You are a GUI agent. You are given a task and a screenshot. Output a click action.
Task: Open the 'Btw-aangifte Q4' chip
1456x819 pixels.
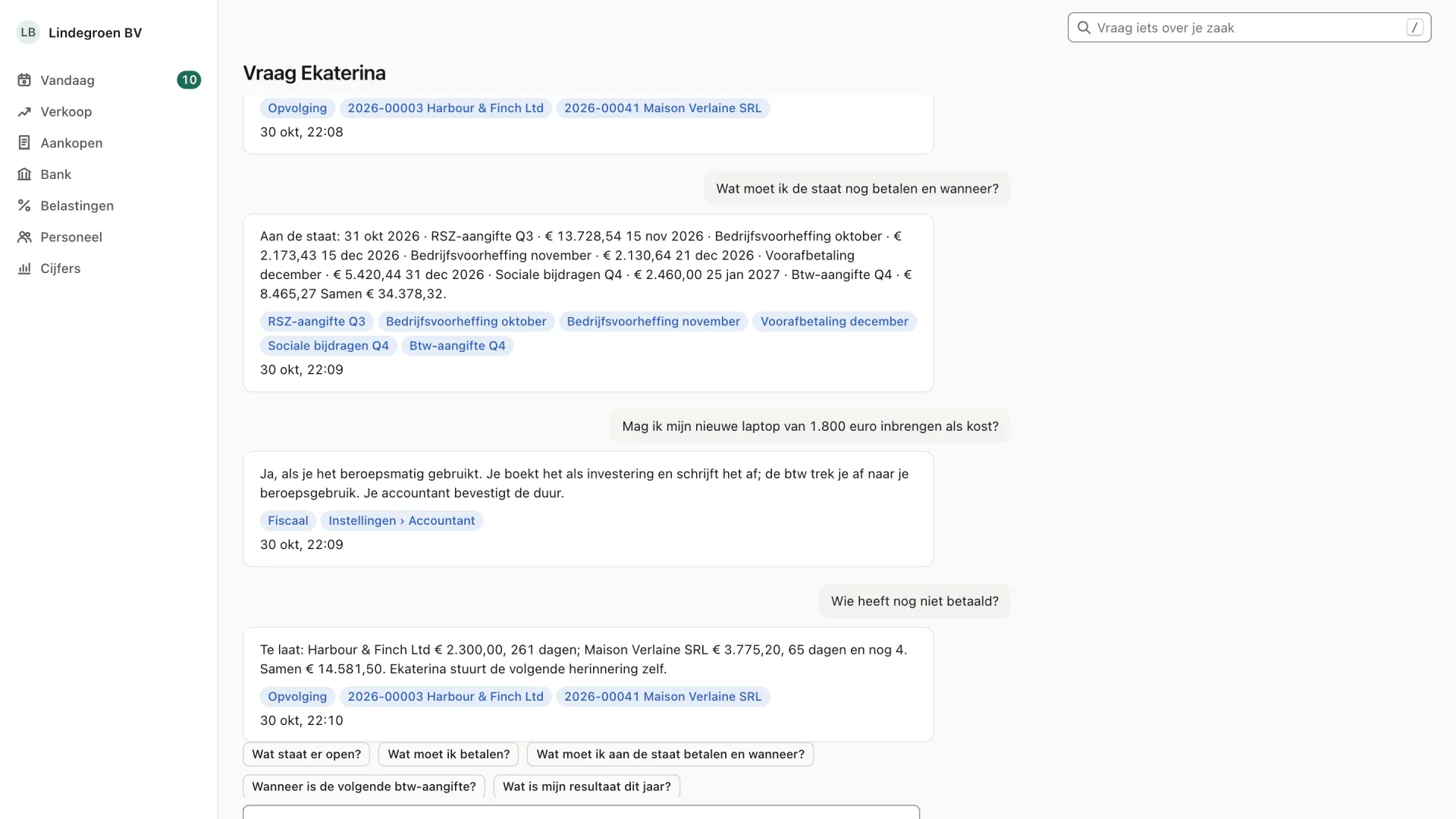pyautogui.click(x=457, y=346)
